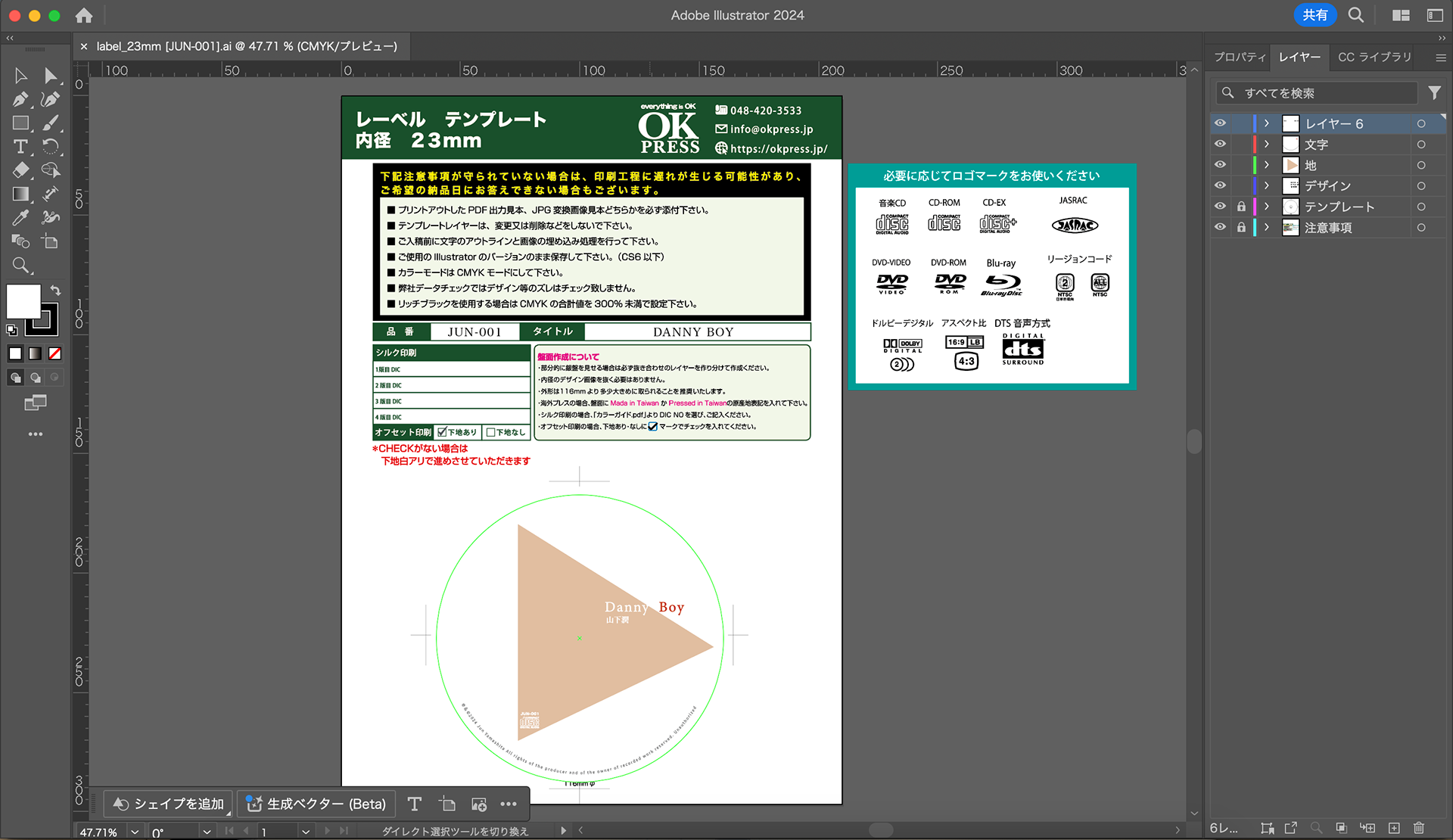The image size is (1453, 840).
Task: Delete the selected layer with the trash icon
Action: [1419, 829]
